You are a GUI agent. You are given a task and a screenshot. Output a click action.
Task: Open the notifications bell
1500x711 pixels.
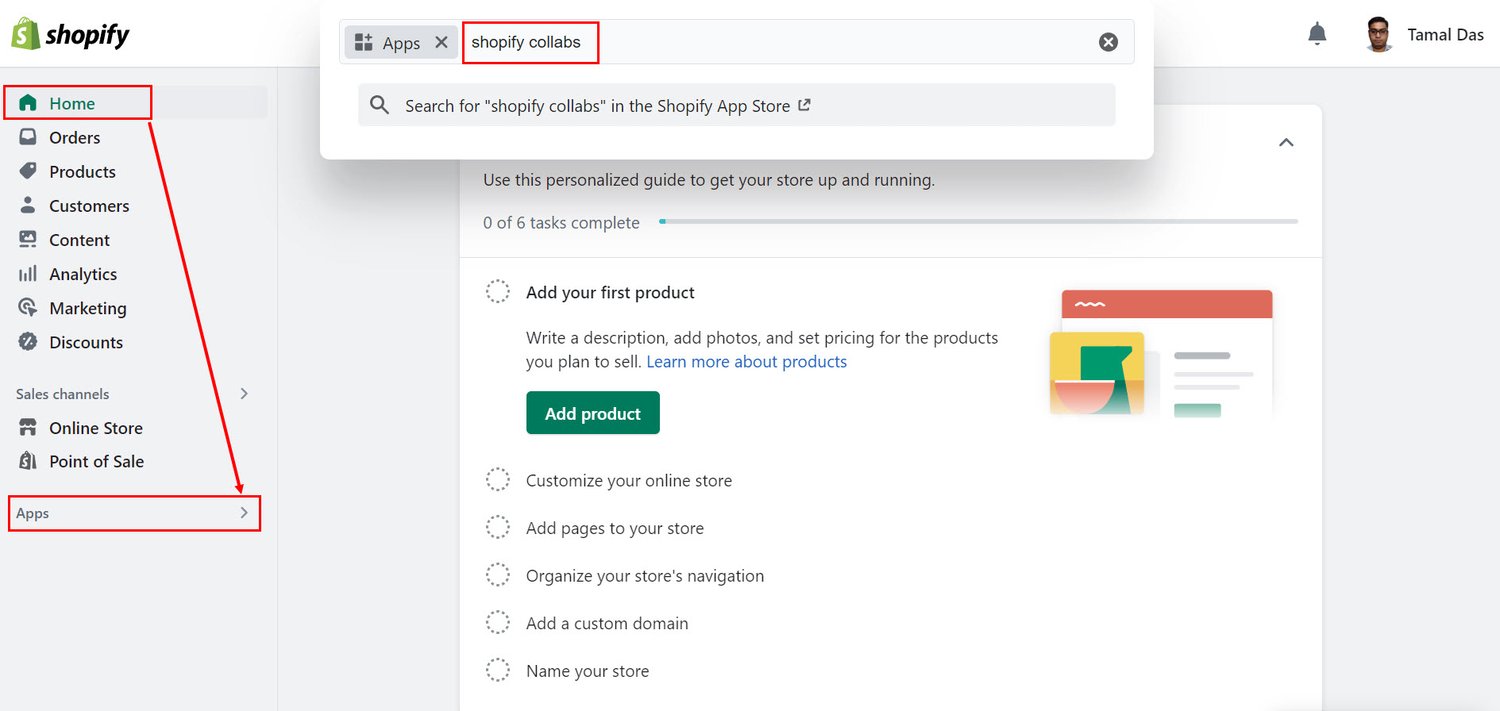(1317, 35)
